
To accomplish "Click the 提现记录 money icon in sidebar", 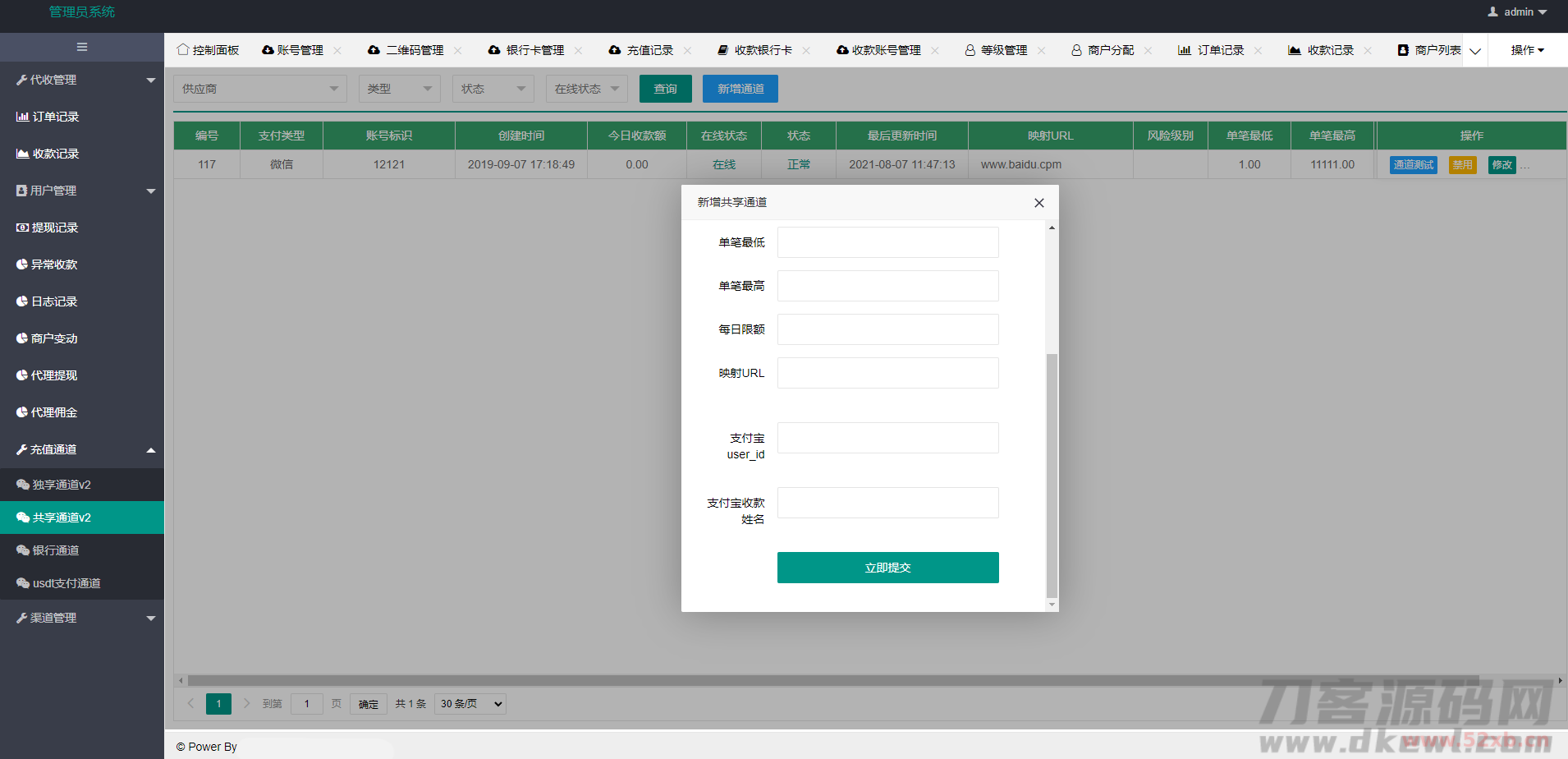I will click(x=22, y=228).
